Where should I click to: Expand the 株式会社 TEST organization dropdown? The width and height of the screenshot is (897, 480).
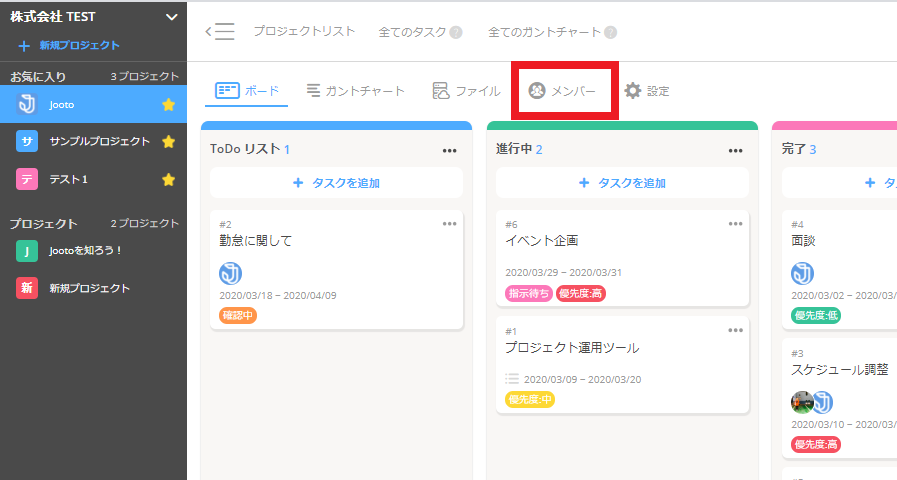click(x=171, y=17)
